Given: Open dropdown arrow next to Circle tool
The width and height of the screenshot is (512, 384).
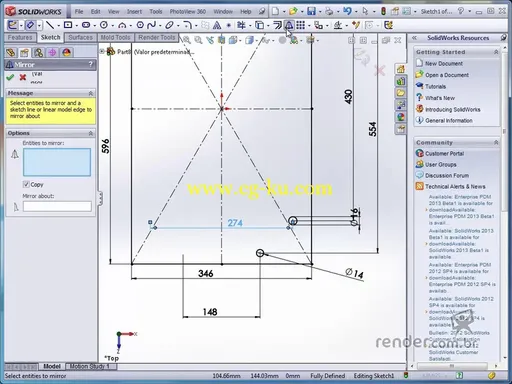Looking at the screenshot, I should coord(112,25).
